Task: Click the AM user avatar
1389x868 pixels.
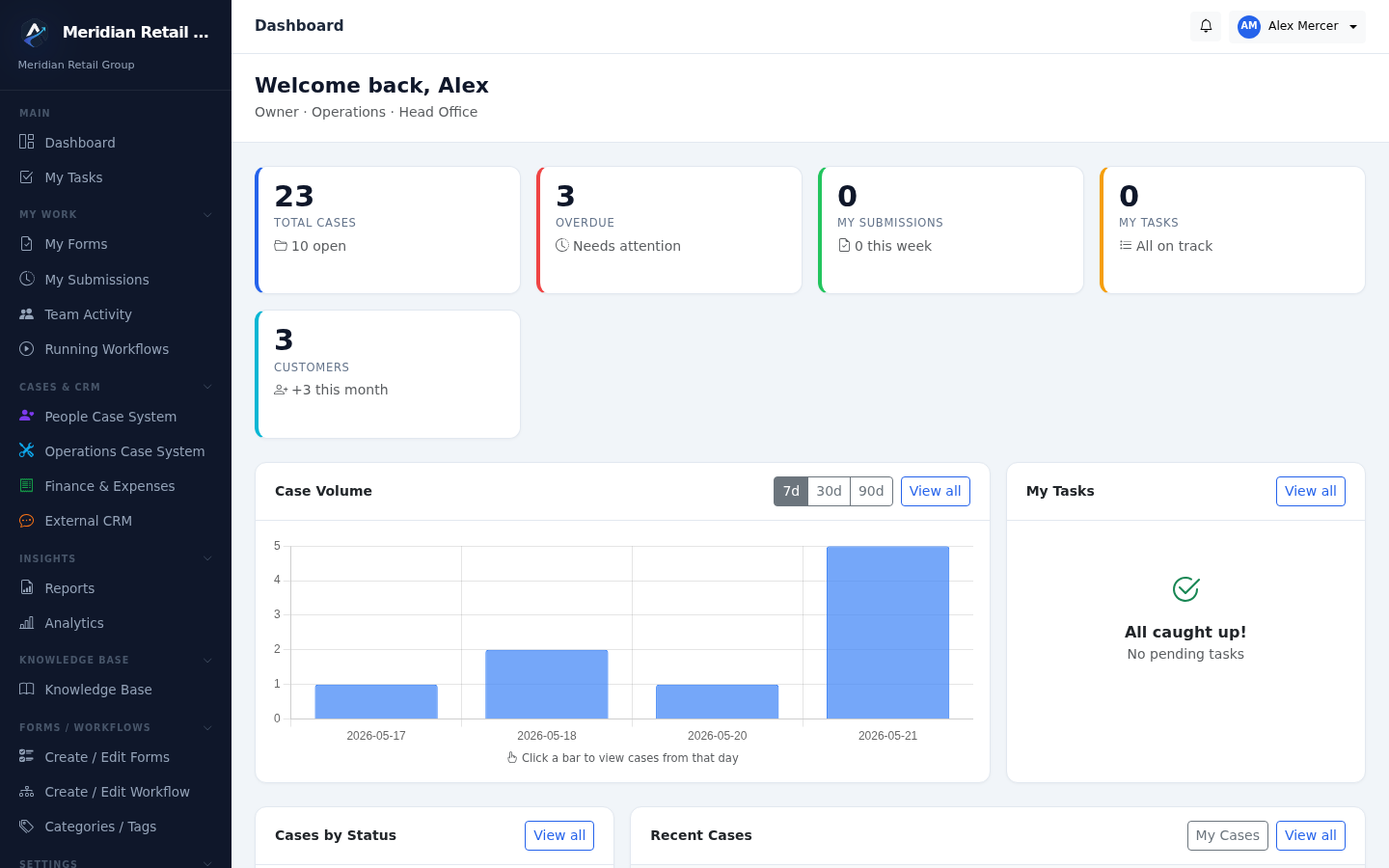Action: pos(1249,27)
